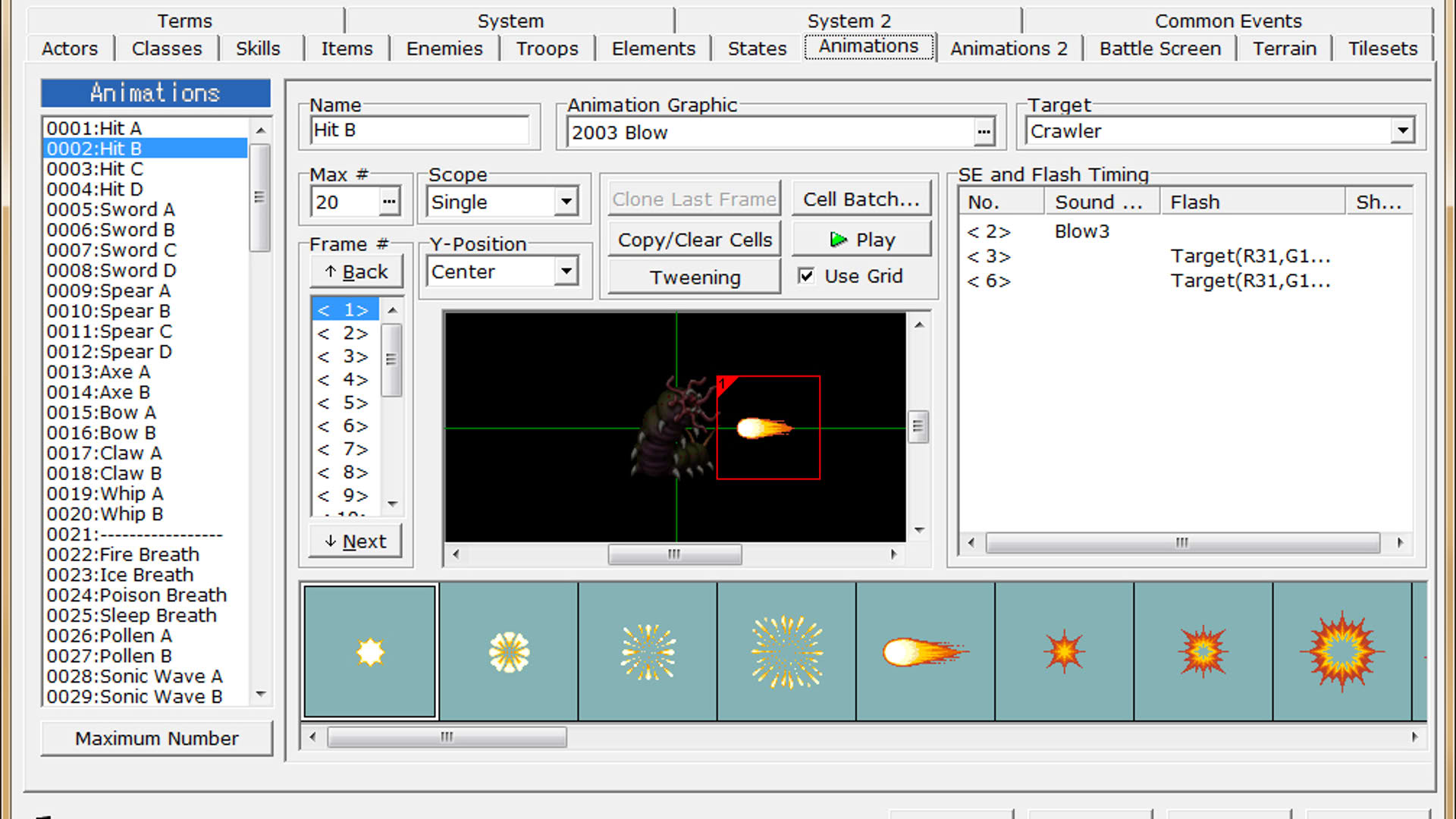Select the large ring explosion sprite cell
Image resolution: width=1456 pixels, height=819 pixels.
coord(1341,651)
